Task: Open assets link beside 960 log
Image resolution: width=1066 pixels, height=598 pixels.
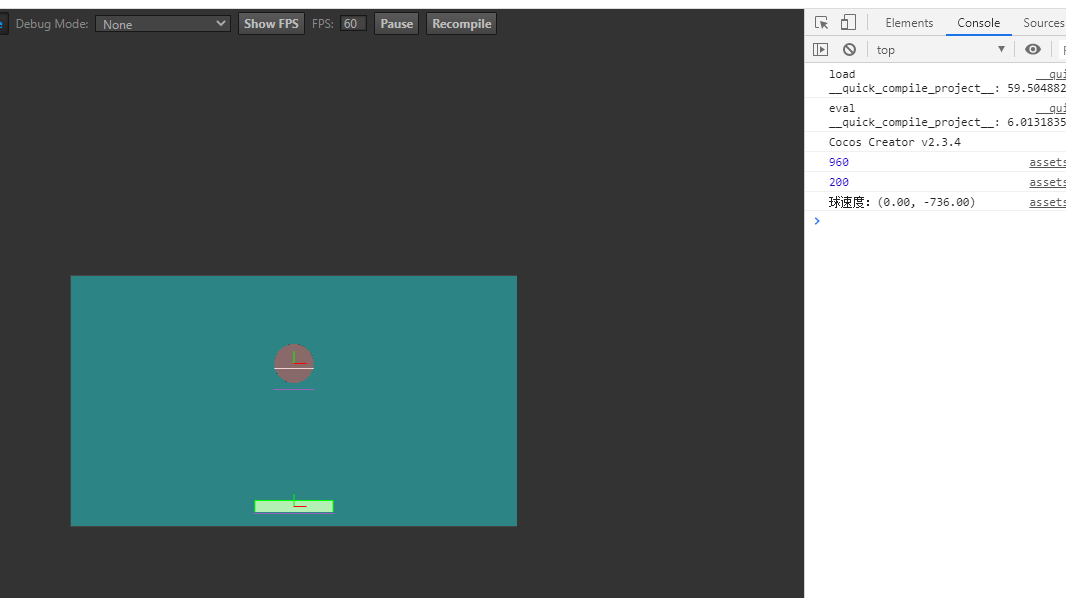Action: pyautogui.click(x=1047, y=162)
